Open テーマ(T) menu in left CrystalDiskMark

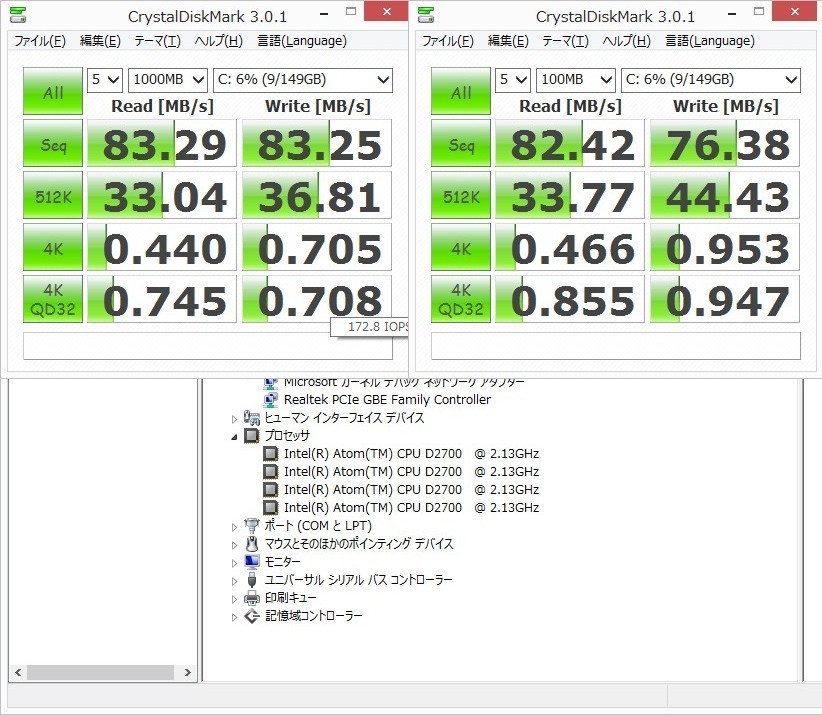[157, 41]
